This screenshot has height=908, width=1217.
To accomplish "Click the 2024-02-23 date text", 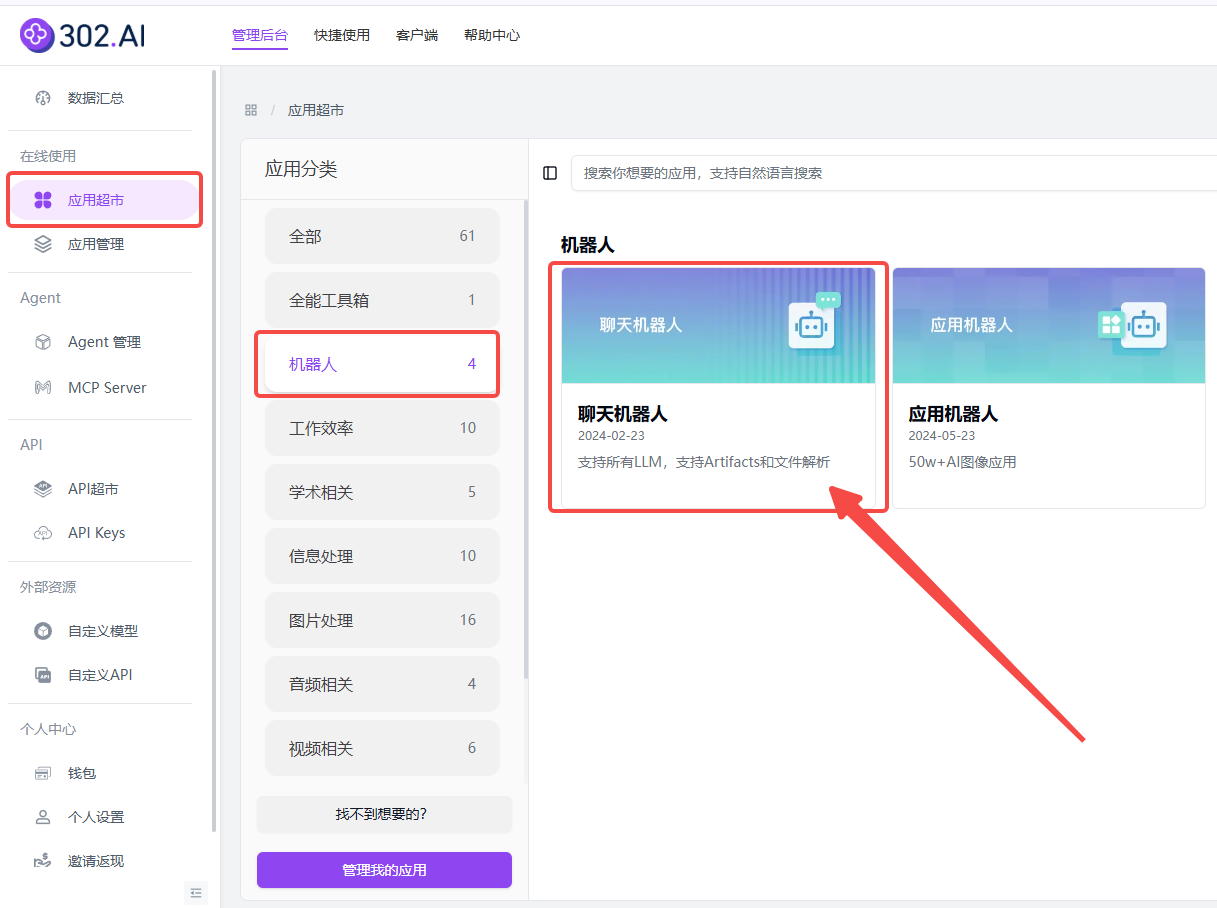I will 611,436.
